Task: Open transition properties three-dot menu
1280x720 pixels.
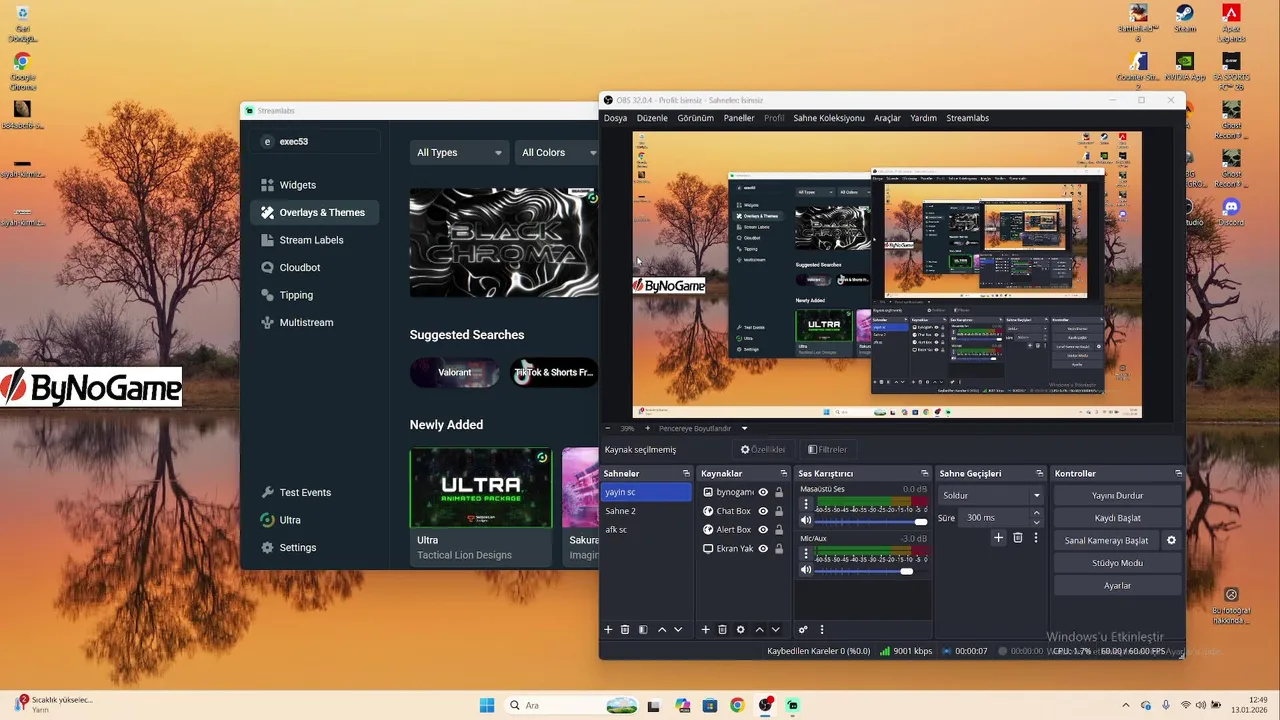Action: [x=1036, y=538]
